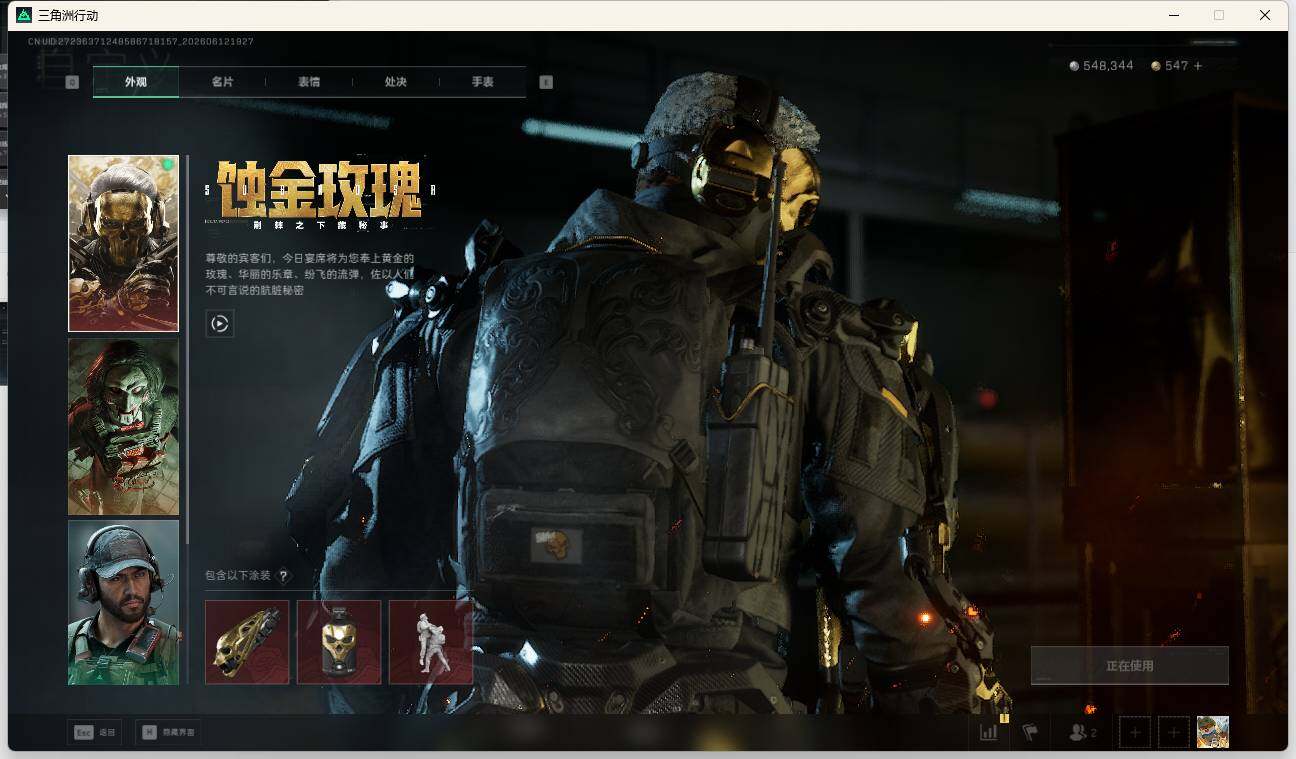Viewport: 1296px width, 759px height.
Task: Close the 三角洲行动 window
Action: pos(1265,15)
